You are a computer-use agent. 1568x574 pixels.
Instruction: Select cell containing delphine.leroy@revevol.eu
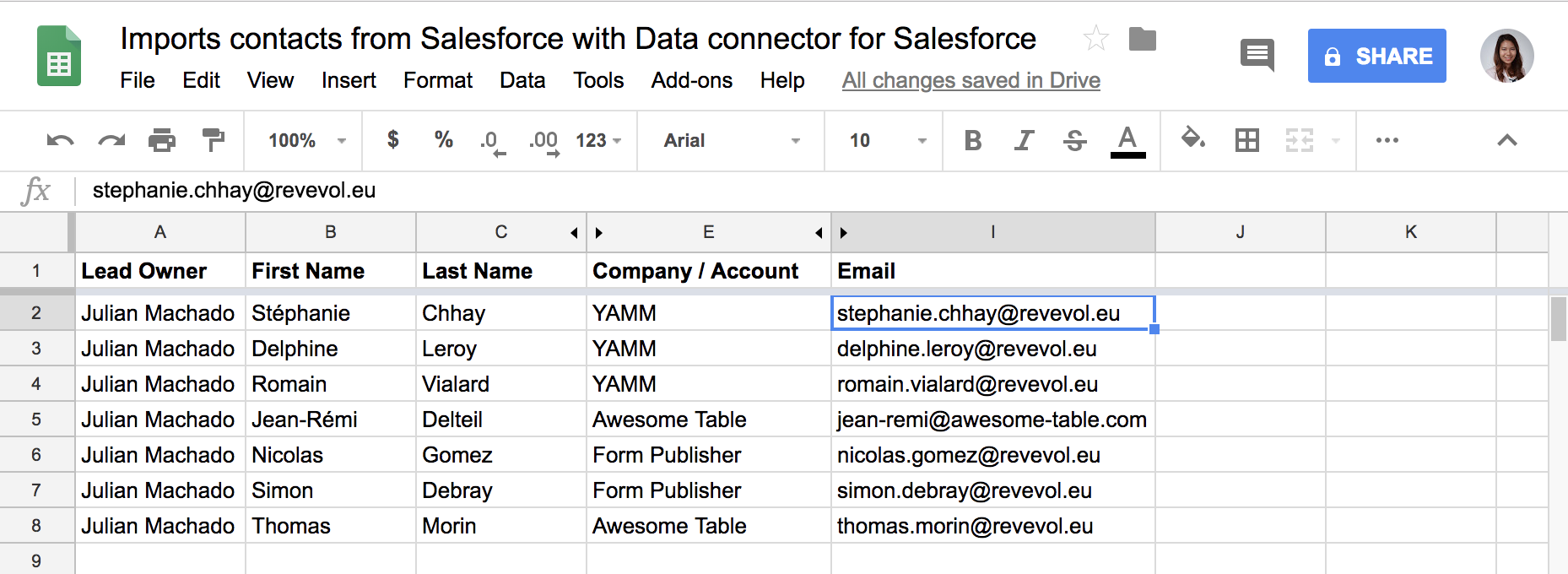(x=992, y=349)
